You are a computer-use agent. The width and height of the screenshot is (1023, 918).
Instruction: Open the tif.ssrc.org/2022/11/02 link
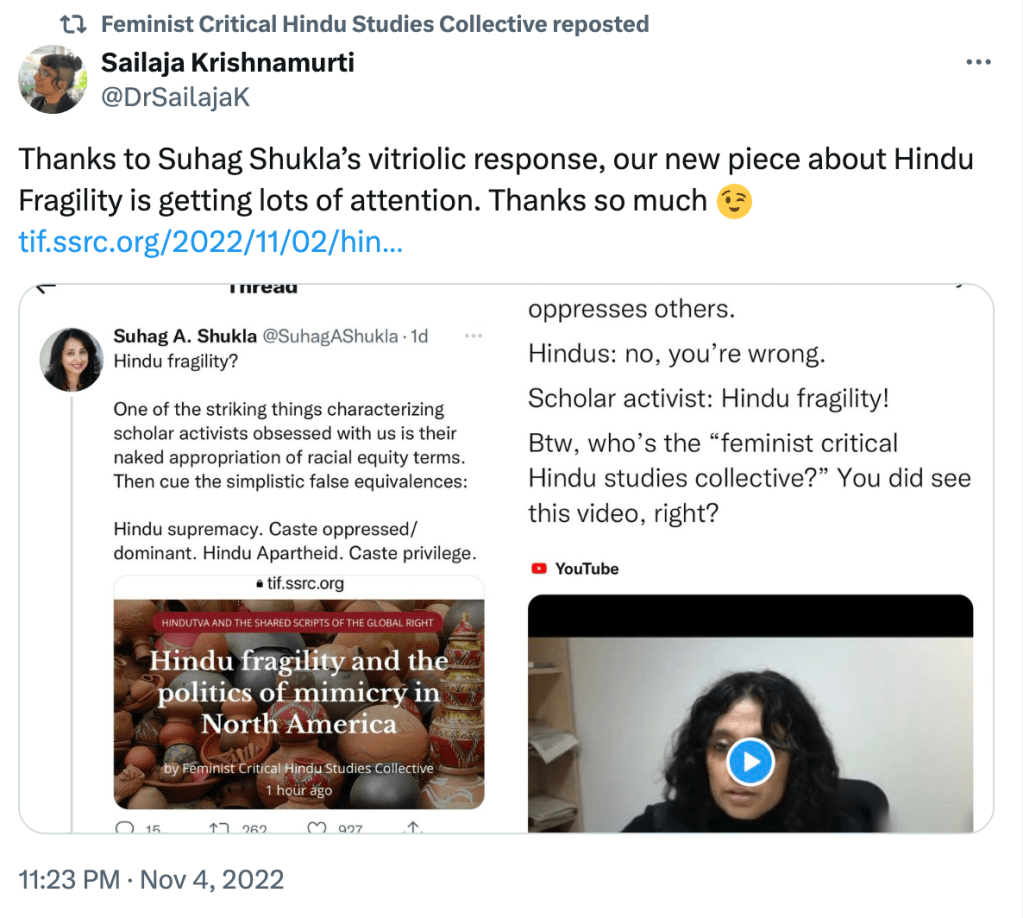click(x=211, y=243)
